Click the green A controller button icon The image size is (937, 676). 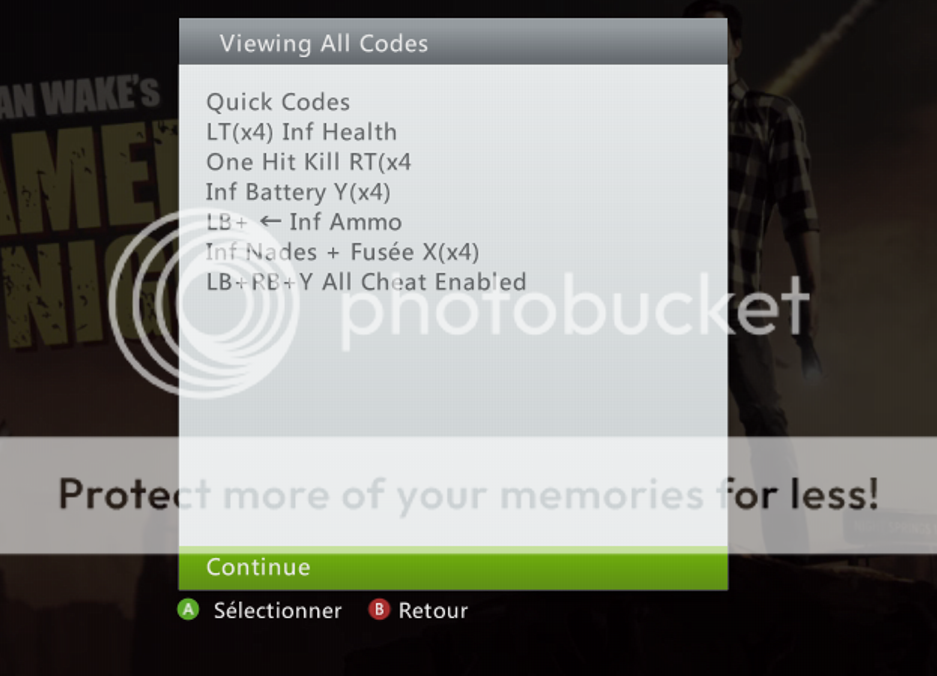click(x=188, y=610)
